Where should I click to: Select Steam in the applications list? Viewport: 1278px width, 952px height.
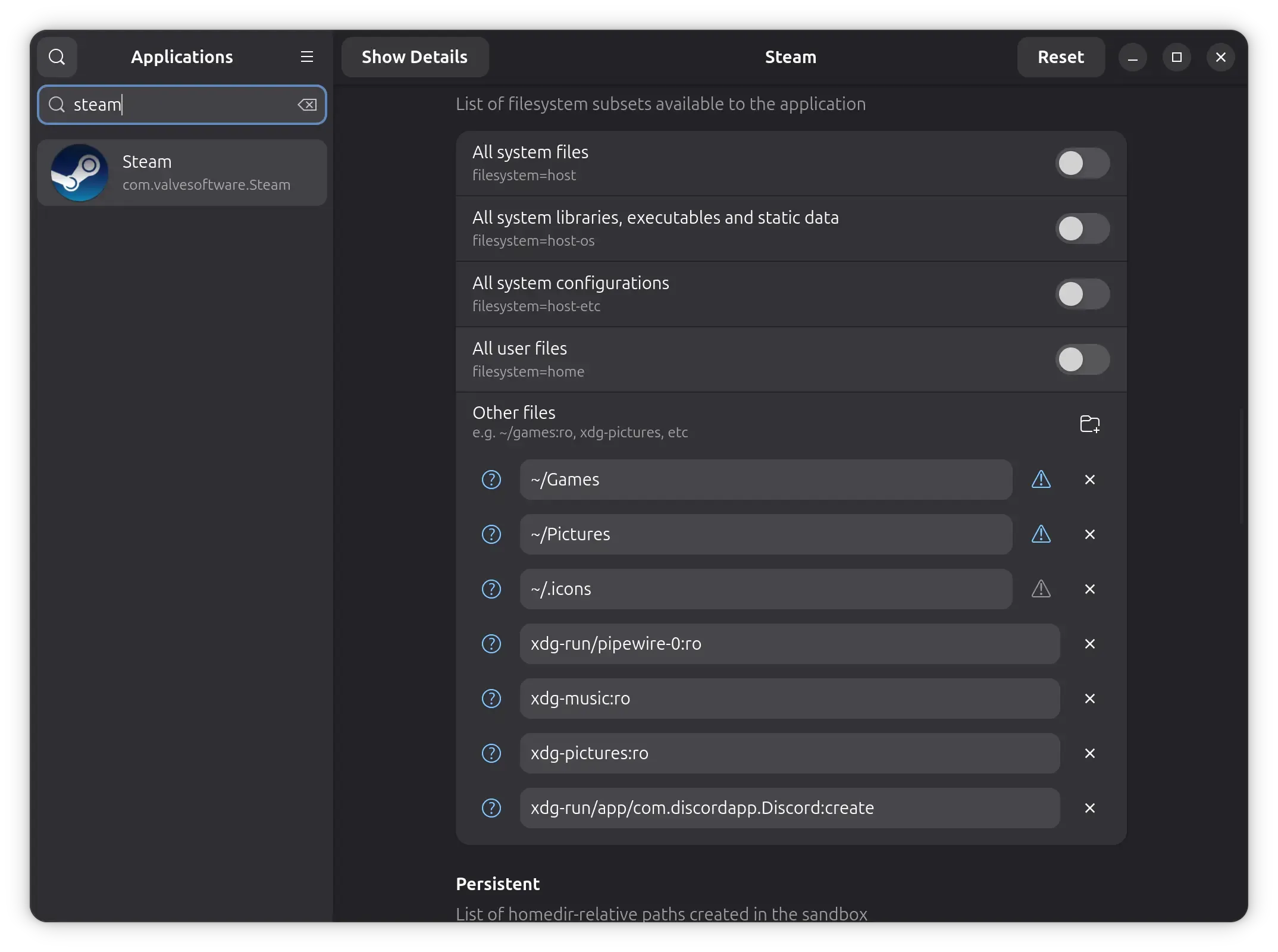(182, 173)
